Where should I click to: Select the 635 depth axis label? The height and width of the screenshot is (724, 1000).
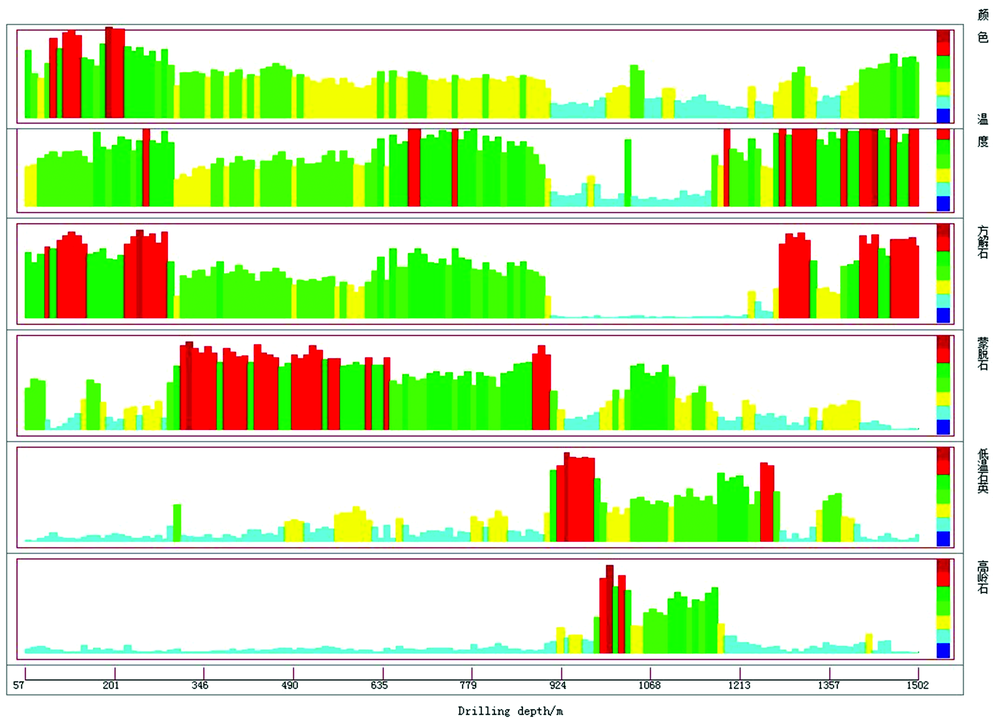click(x=381, y=686)
